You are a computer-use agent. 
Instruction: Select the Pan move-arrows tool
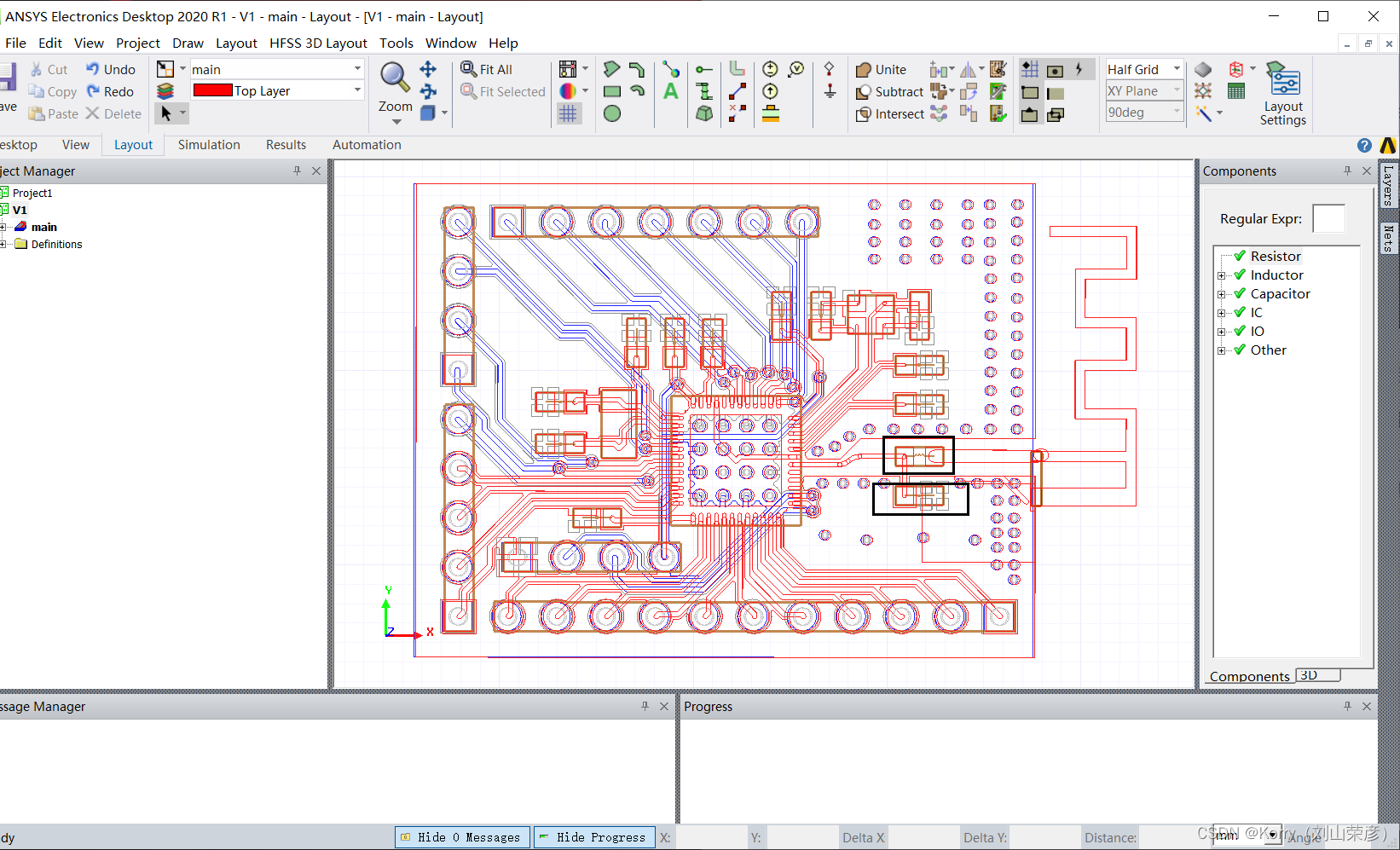[x=428, y=69]
